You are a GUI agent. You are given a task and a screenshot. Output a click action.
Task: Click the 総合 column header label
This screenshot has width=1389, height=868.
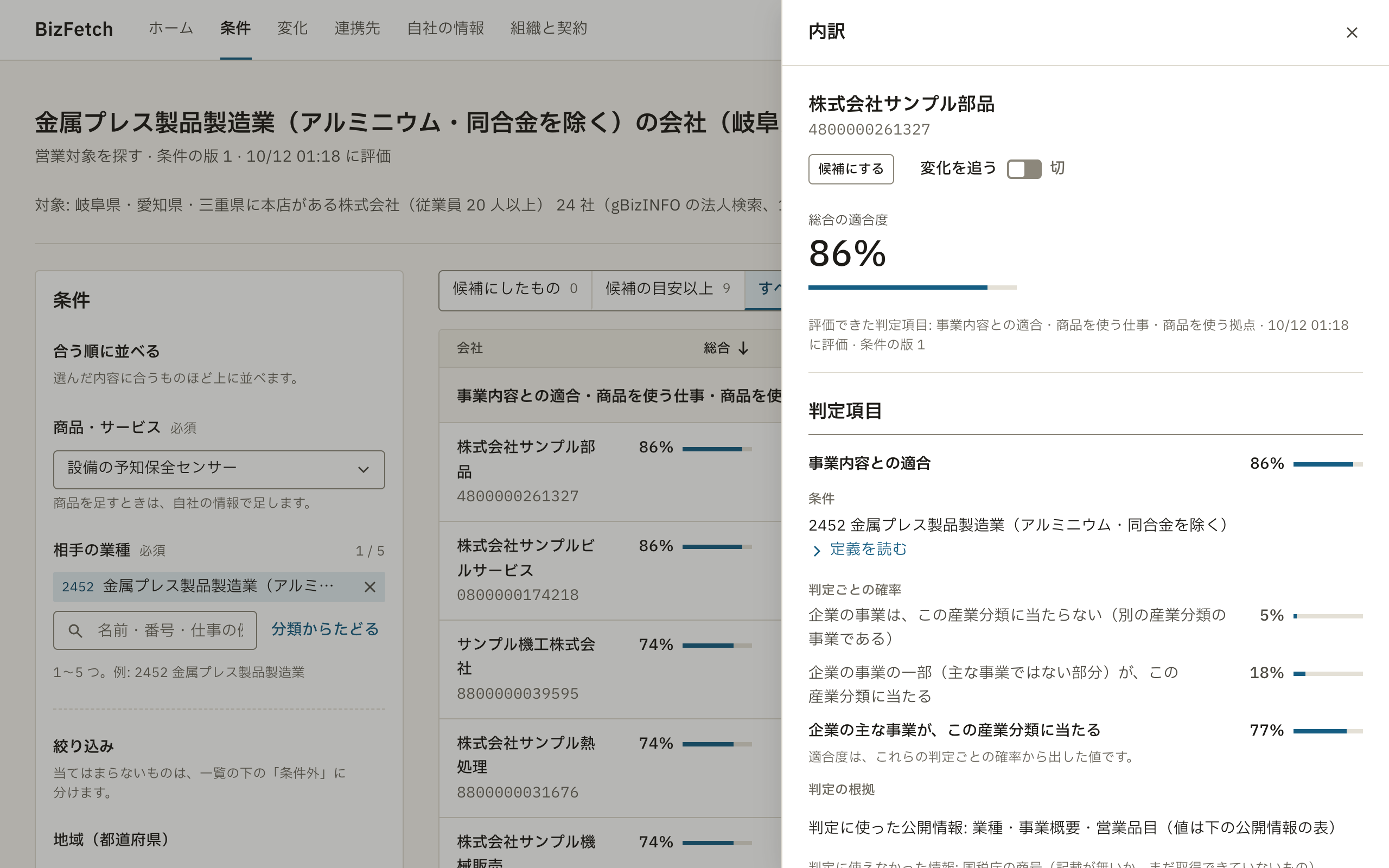click(716, 348)
